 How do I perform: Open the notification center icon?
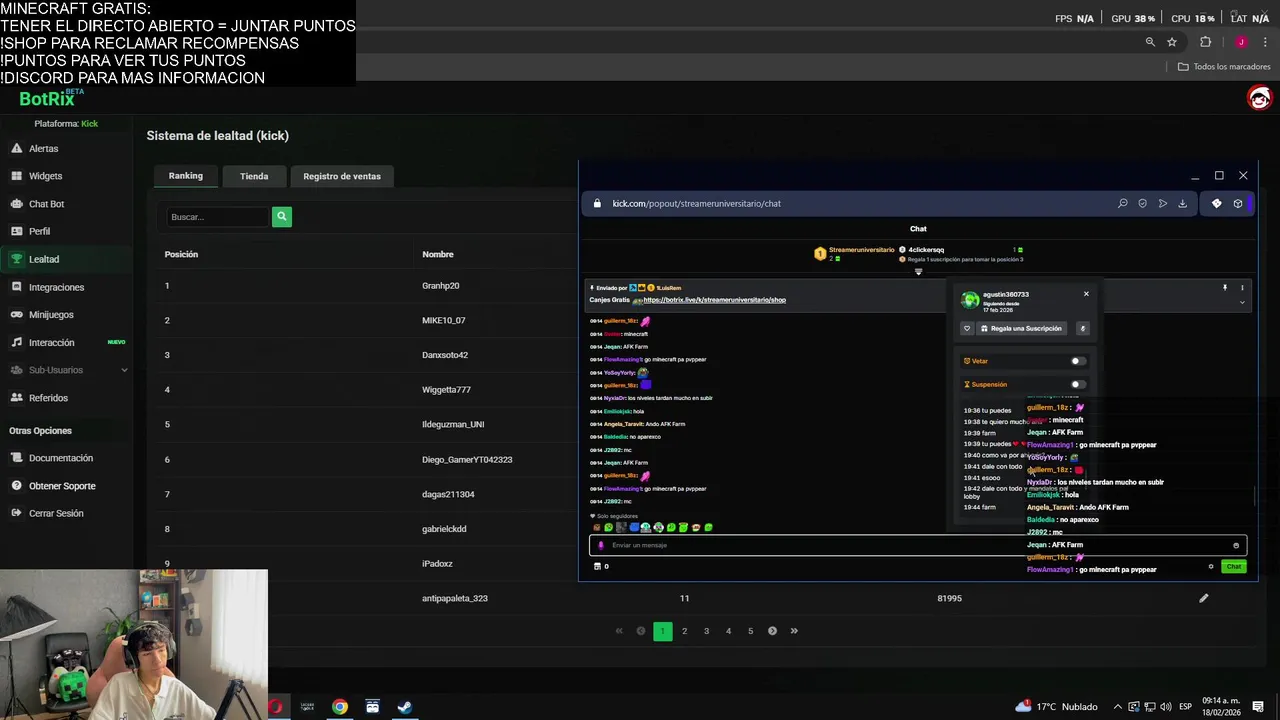(1258, 707)
